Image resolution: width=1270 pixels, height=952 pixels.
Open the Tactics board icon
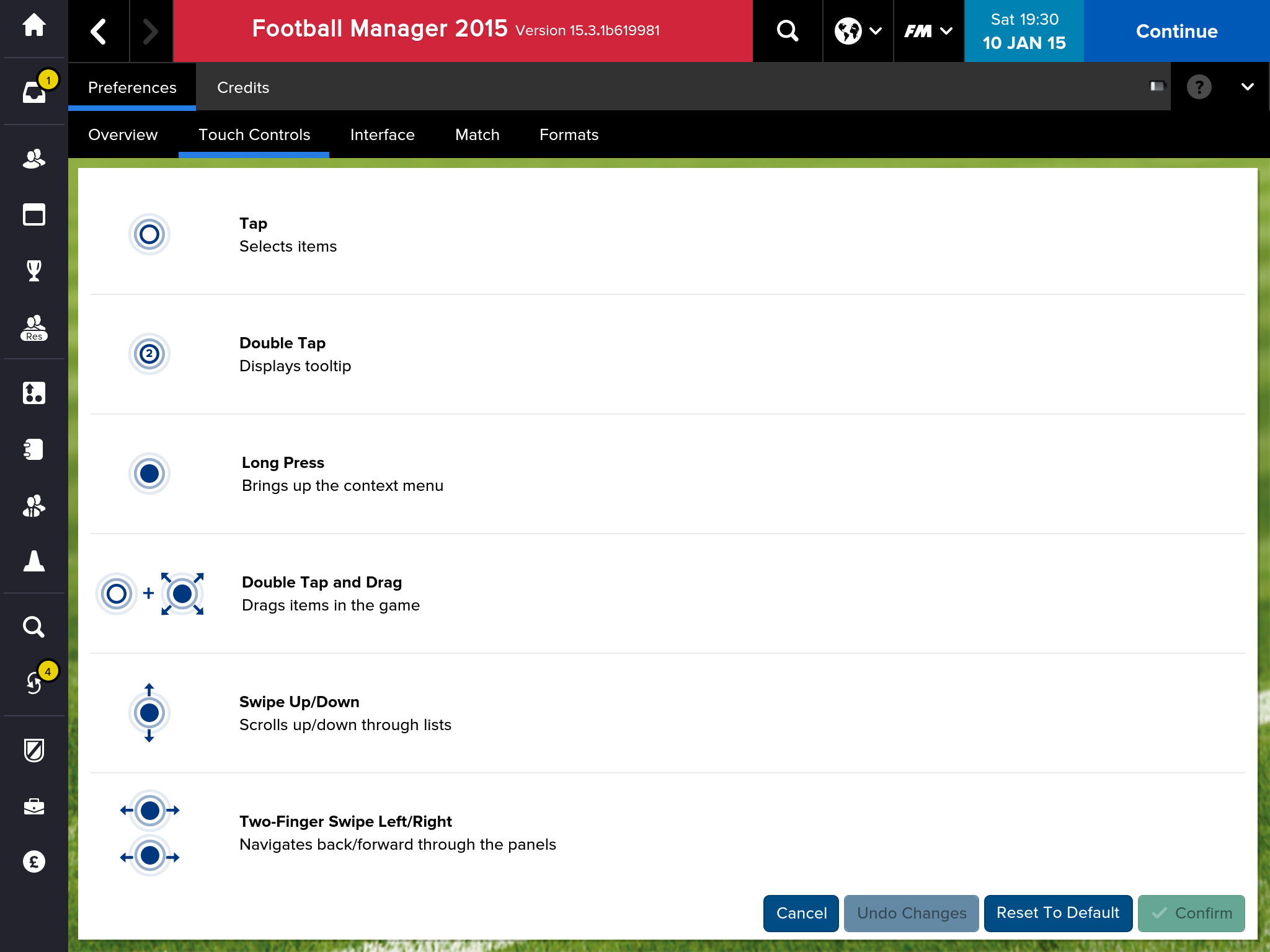34,393
